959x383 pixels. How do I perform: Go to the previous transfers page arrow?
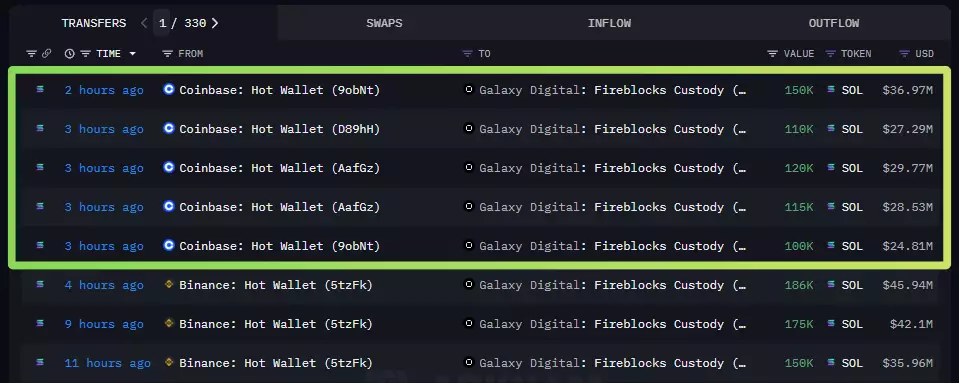pyautogui.click(x=144, y=23)
